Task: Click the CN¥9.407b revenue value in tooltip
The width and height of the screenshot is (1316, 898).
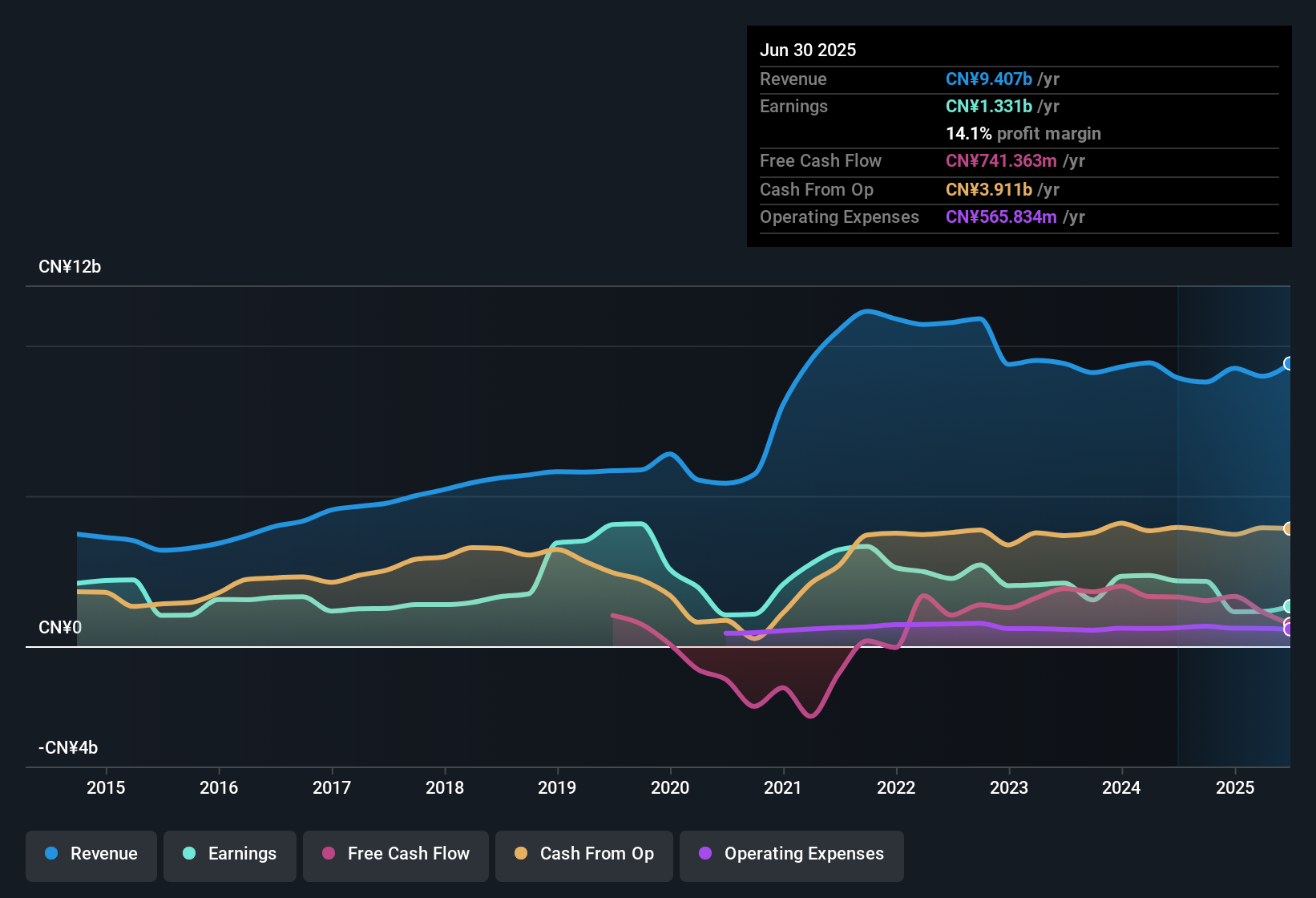Action: 989,79
